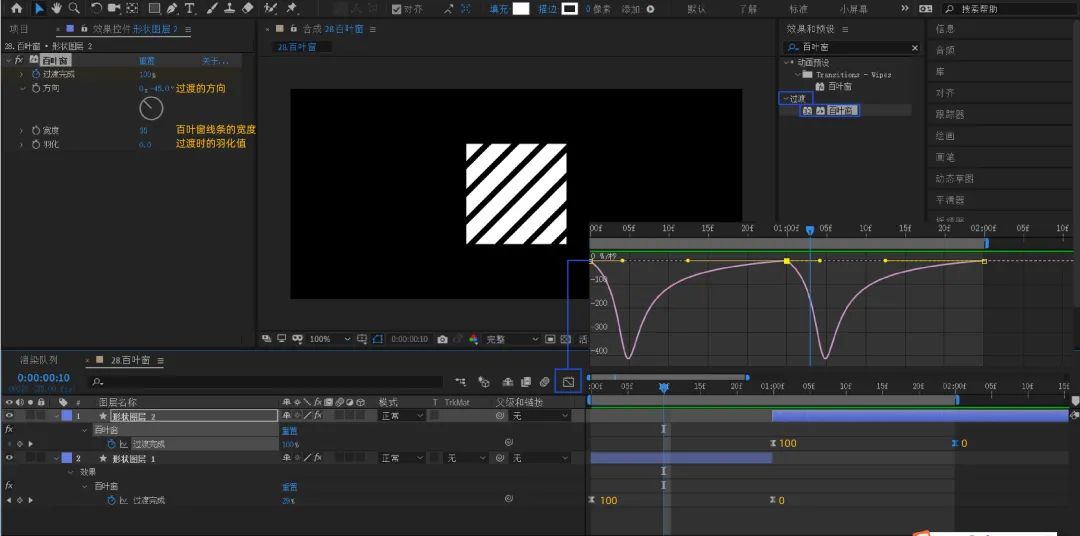Open the 项目 panel tab
Viewport: 1080px width, 536px height.
pyautogui.click(x=20, y=29)
